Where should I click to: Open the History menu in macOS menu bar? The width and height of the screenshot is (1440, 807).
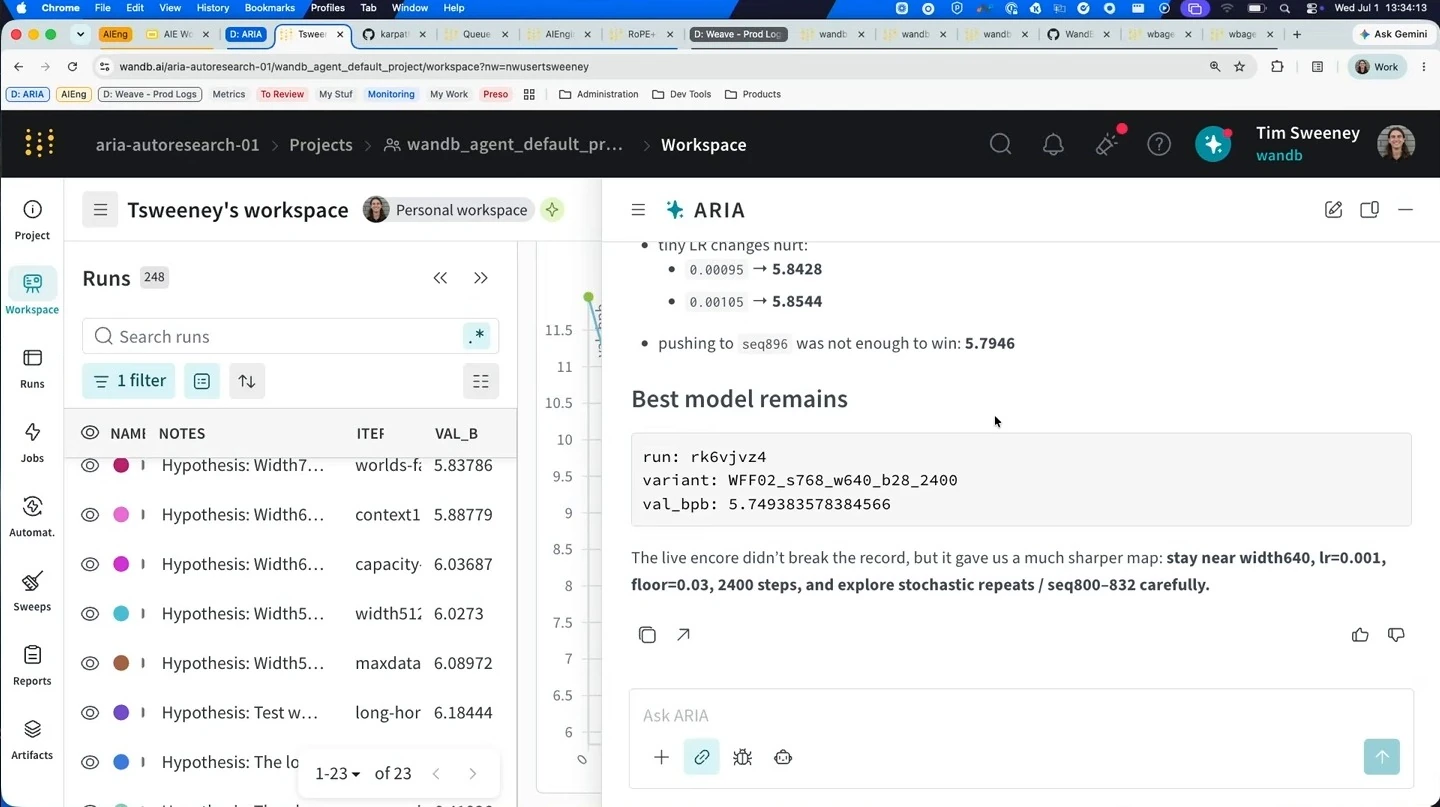[x=212, y=8]
